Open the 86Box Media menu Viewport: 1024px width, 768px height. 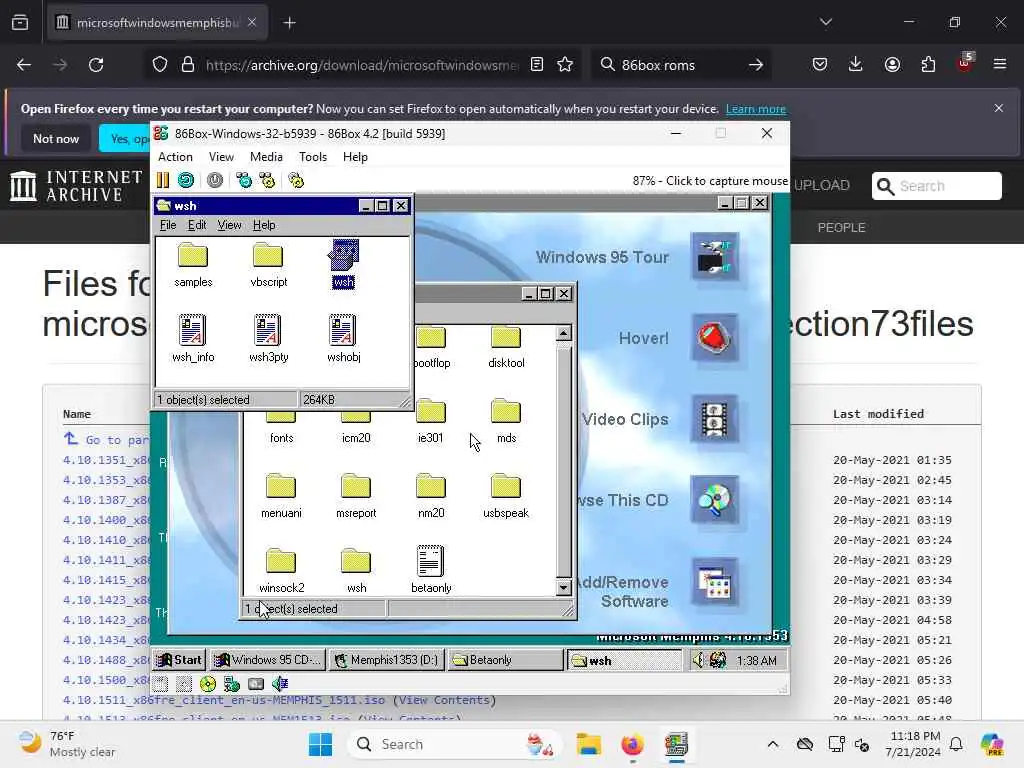pos(266,157)
